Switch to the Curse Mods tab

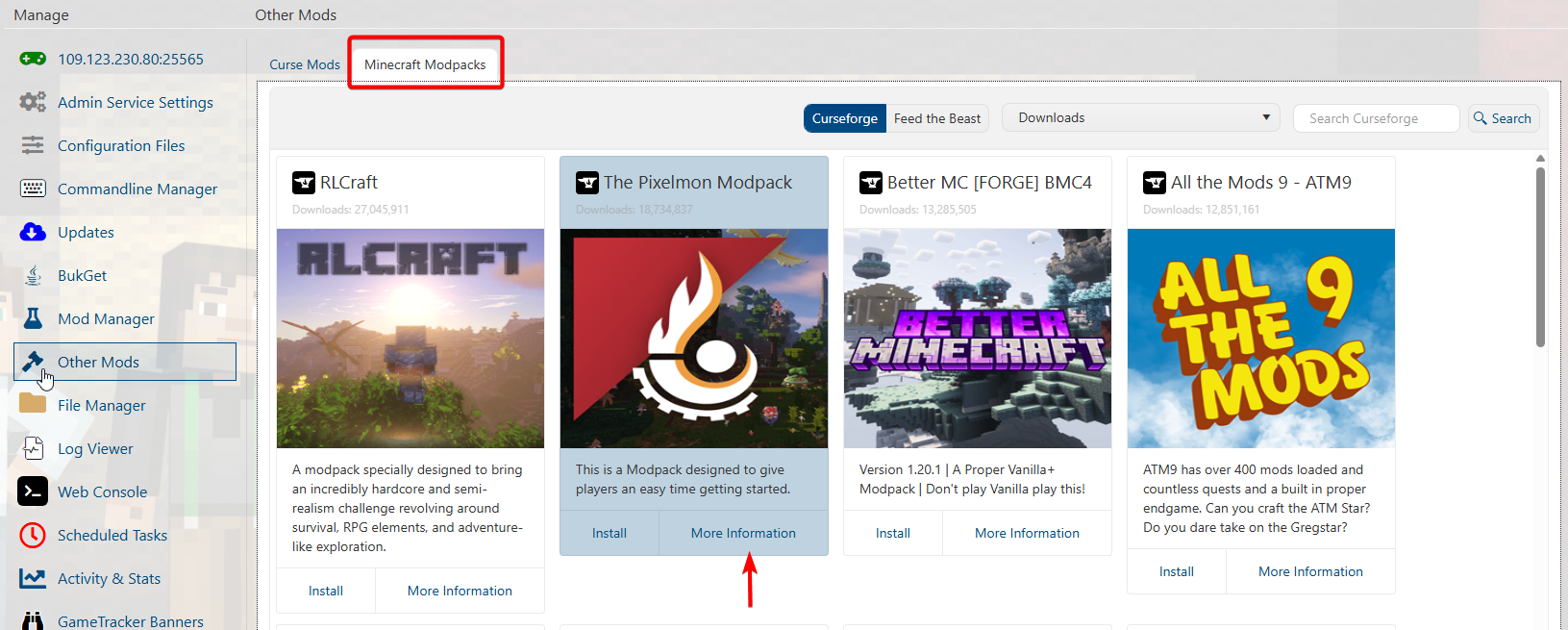pos(304,64)
